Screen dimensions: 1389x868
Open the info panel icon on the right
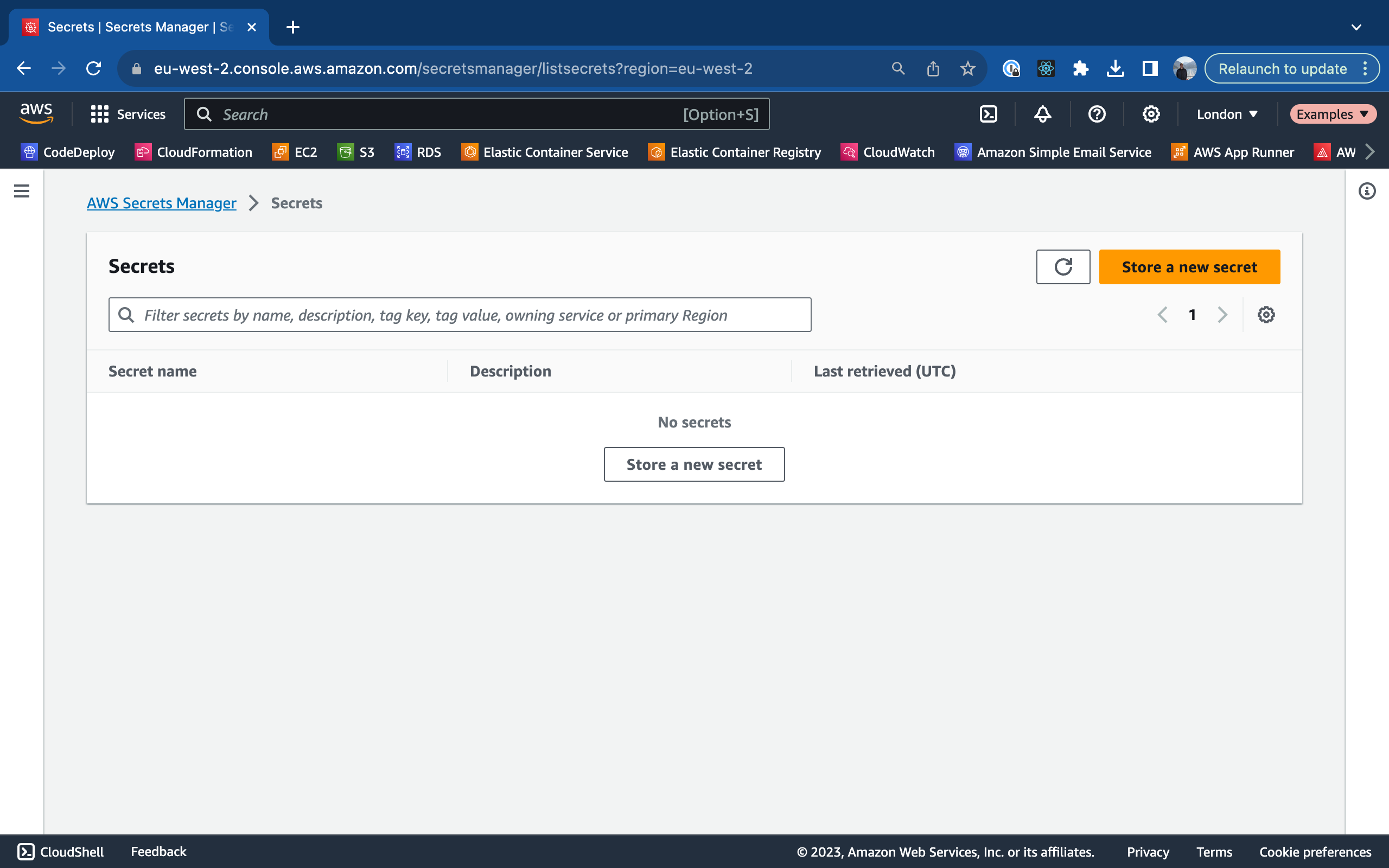click(x=1367, y=190)
